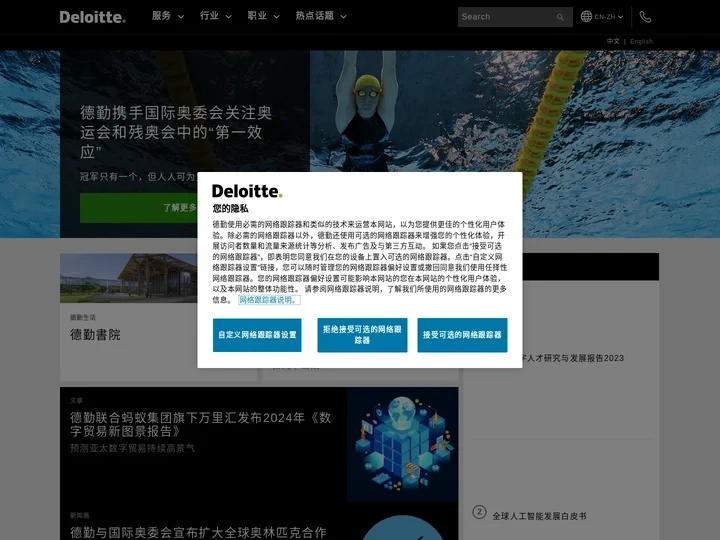Click the hero headline about 第一效应
This screenshot has height=540, width=720.
click(176, 132)
